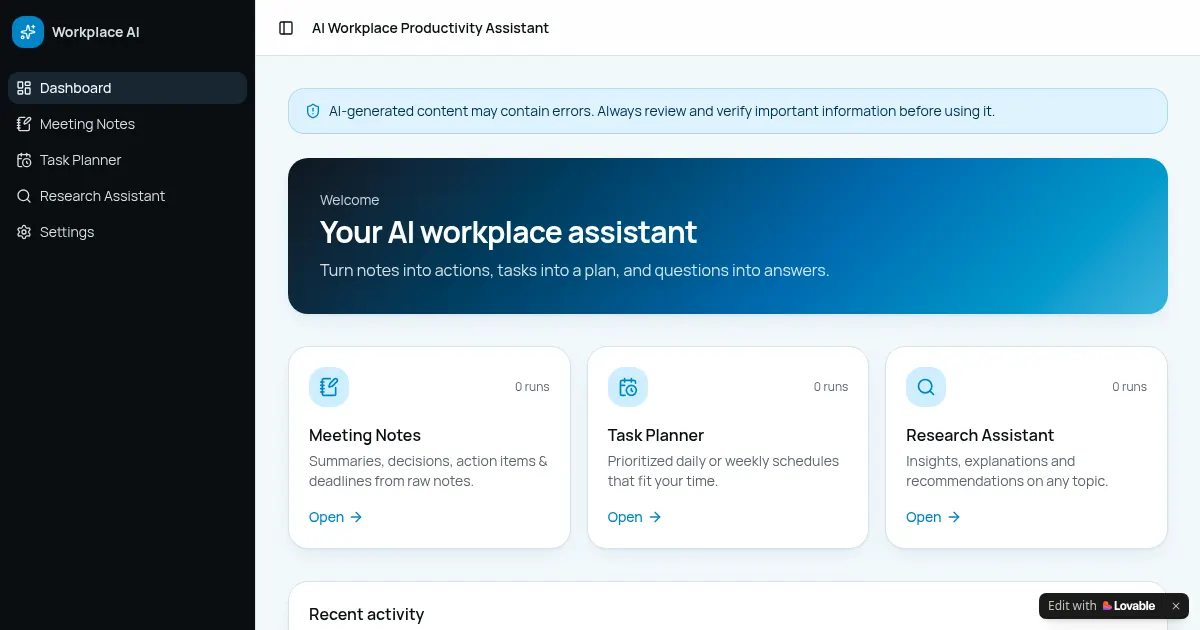Click the Recent activity heading

[x=367, y=614]
